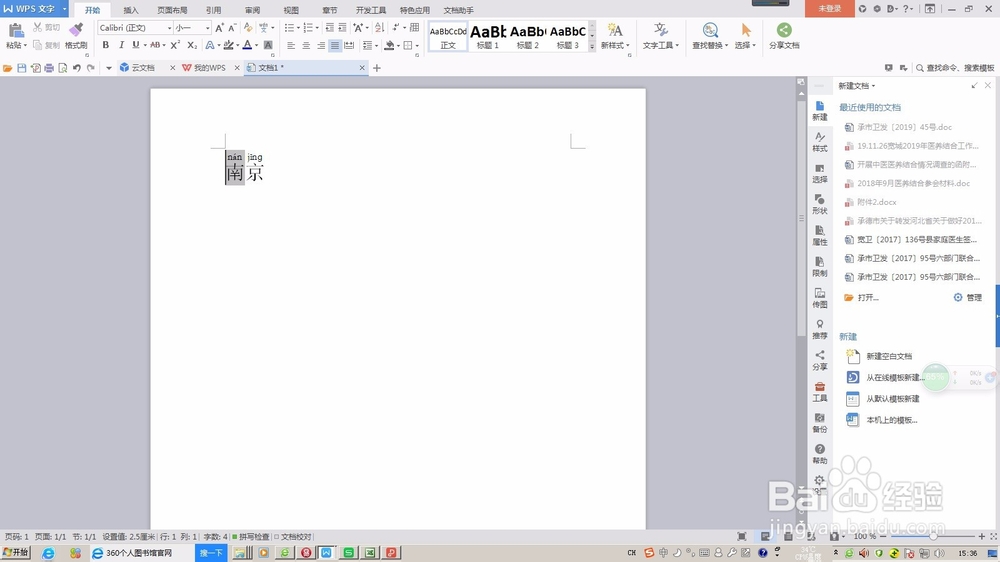1000x562 pixels.
Task: Click the new tab plus button
Action: click(376, 68)
